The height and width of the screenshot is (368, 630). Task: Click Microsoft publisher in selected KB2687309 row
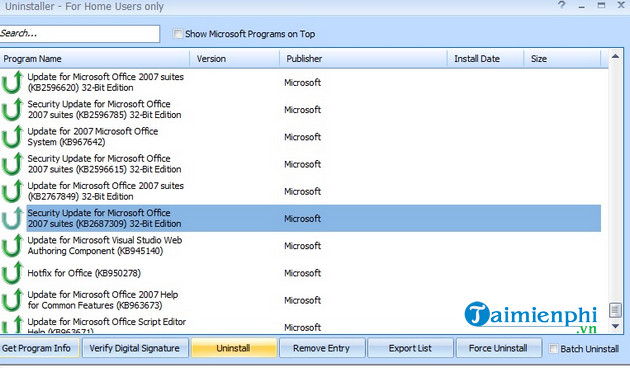pos(303,219)
